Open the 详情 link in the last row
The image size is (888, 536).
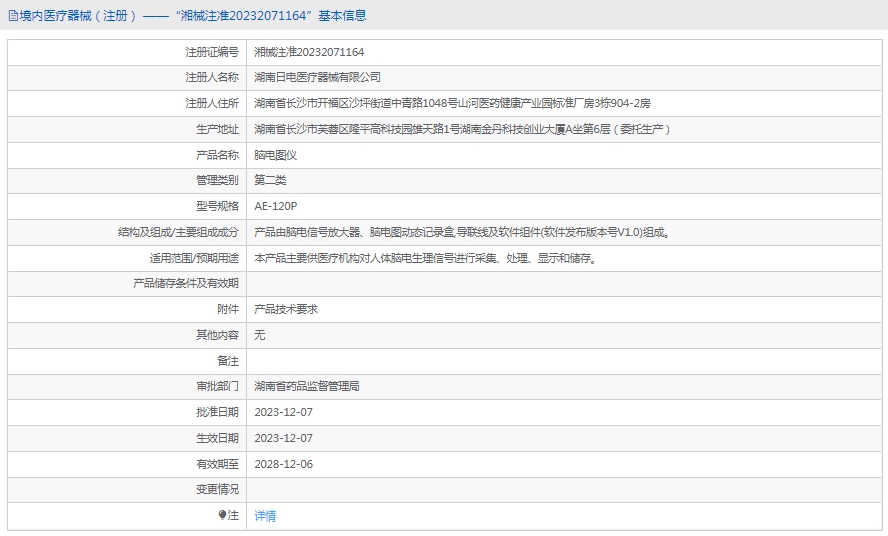[265, 516]
